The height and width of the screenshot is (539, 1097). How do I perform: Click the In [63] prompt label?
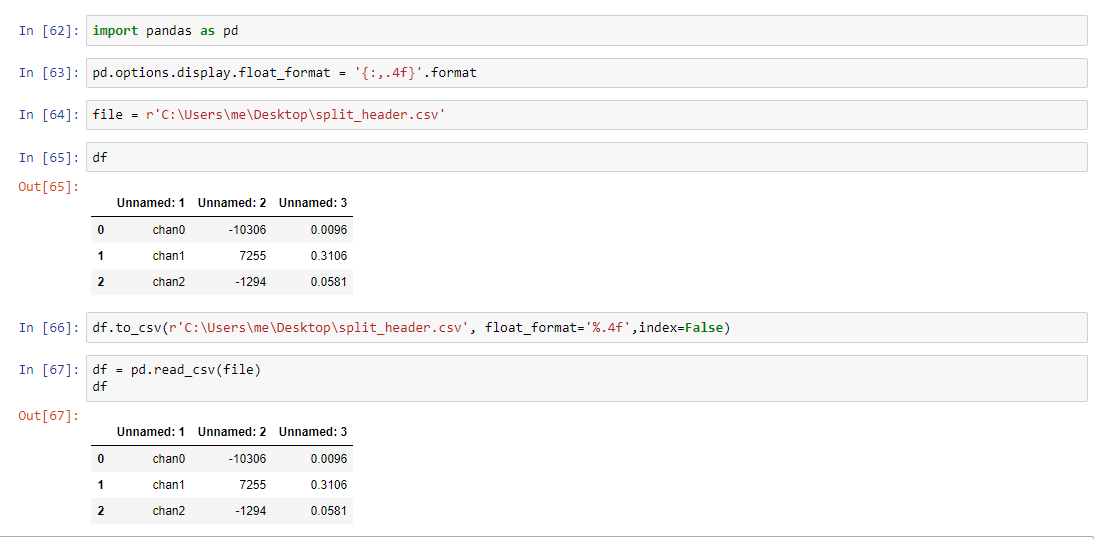[x=49, y=72]
